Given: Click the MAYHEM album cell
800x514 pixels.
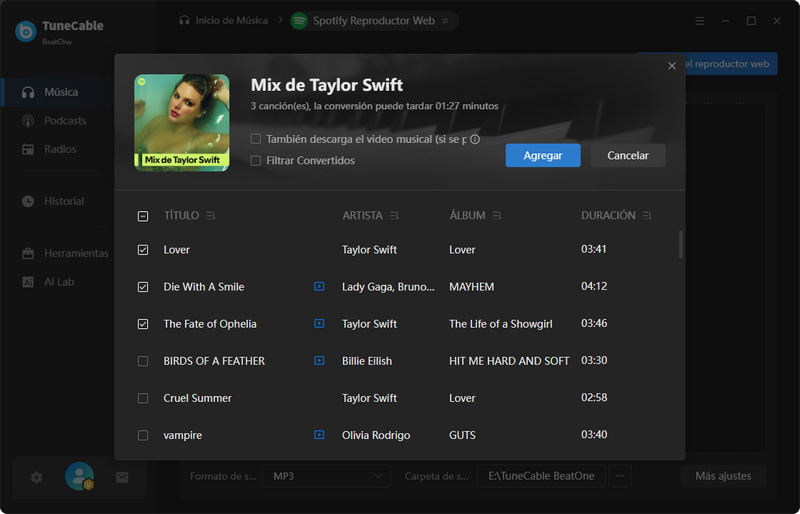Looking at the screenshot, I should pos(471,287).
